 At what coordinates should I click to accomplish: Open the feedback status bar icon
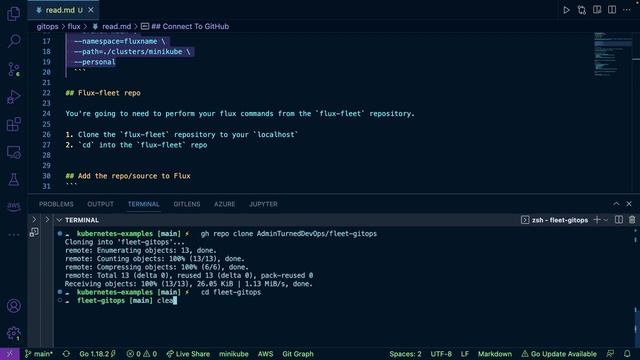coord(610,354)
